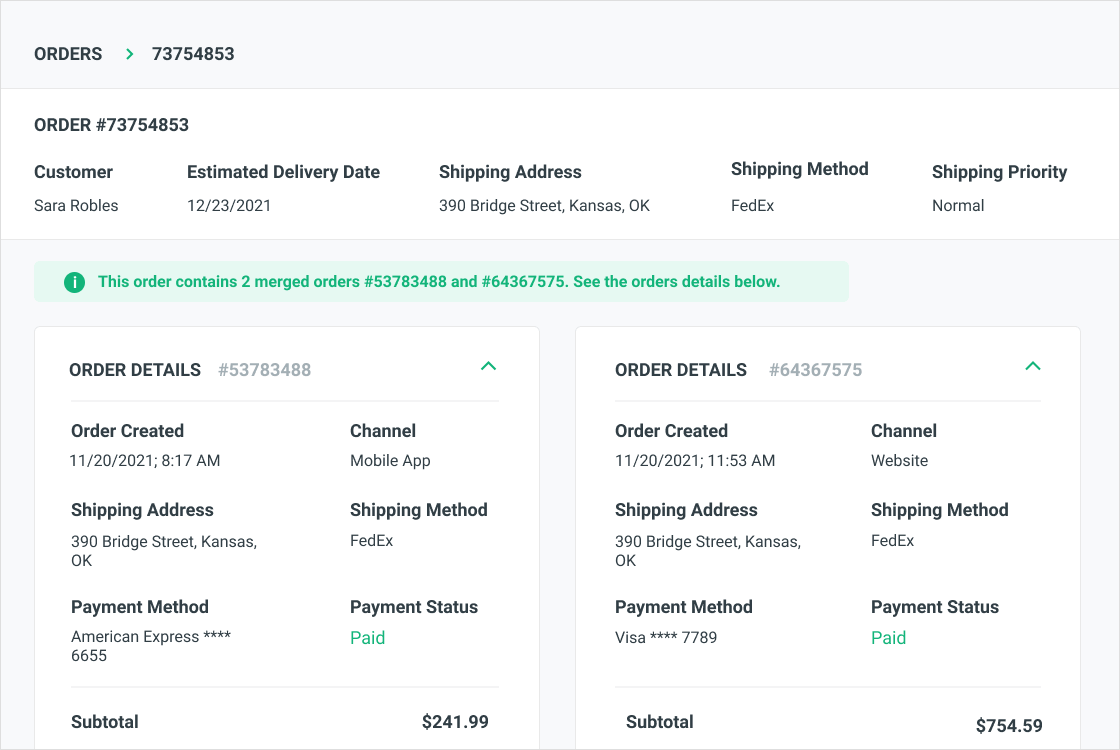Collapse order details #53783488 panel
The width and height of the screenshot is (1120, 750).
tap(488, 366)
